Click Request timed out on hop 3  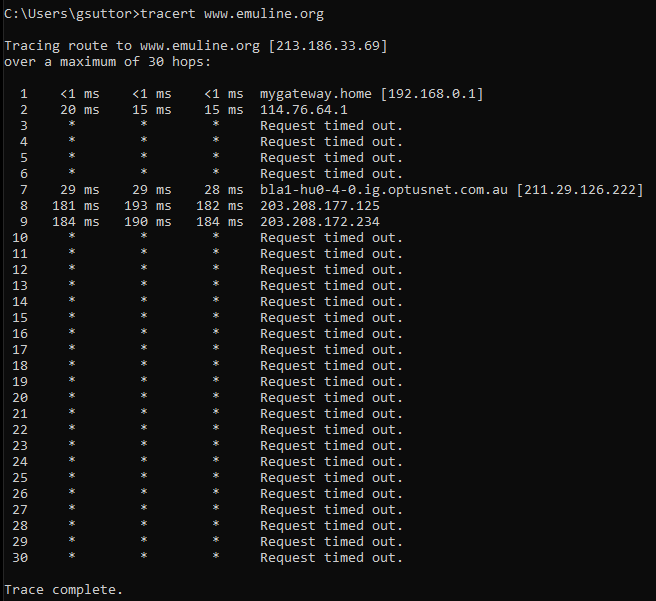coord(331,126)
